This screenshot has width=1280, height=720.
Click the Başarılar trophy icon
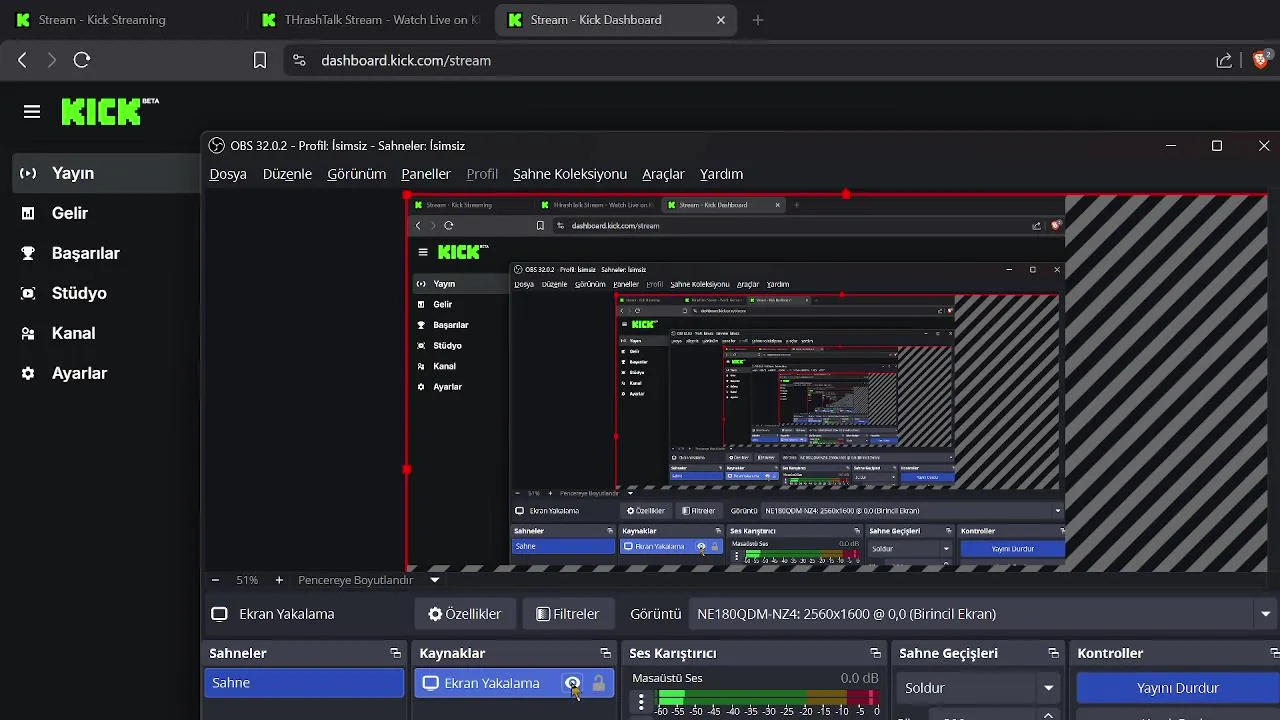pos(29,253)
